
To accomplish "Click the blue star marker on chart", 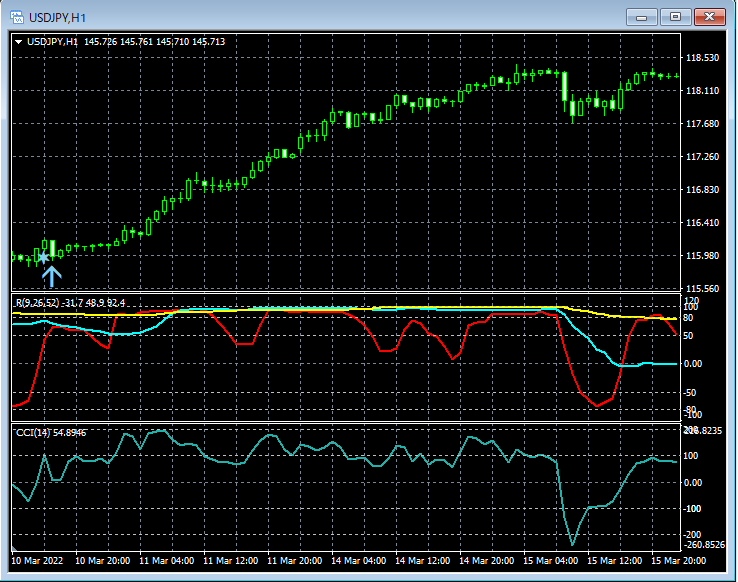I will pyautogui.click(x=43, y=258).
